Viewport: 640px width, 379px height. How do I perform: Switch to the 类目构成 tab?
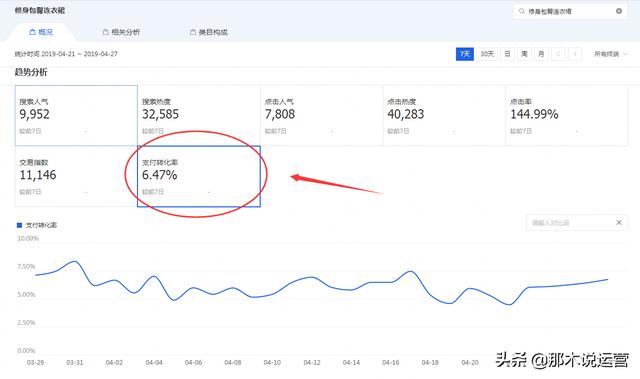tap(209, 32)
